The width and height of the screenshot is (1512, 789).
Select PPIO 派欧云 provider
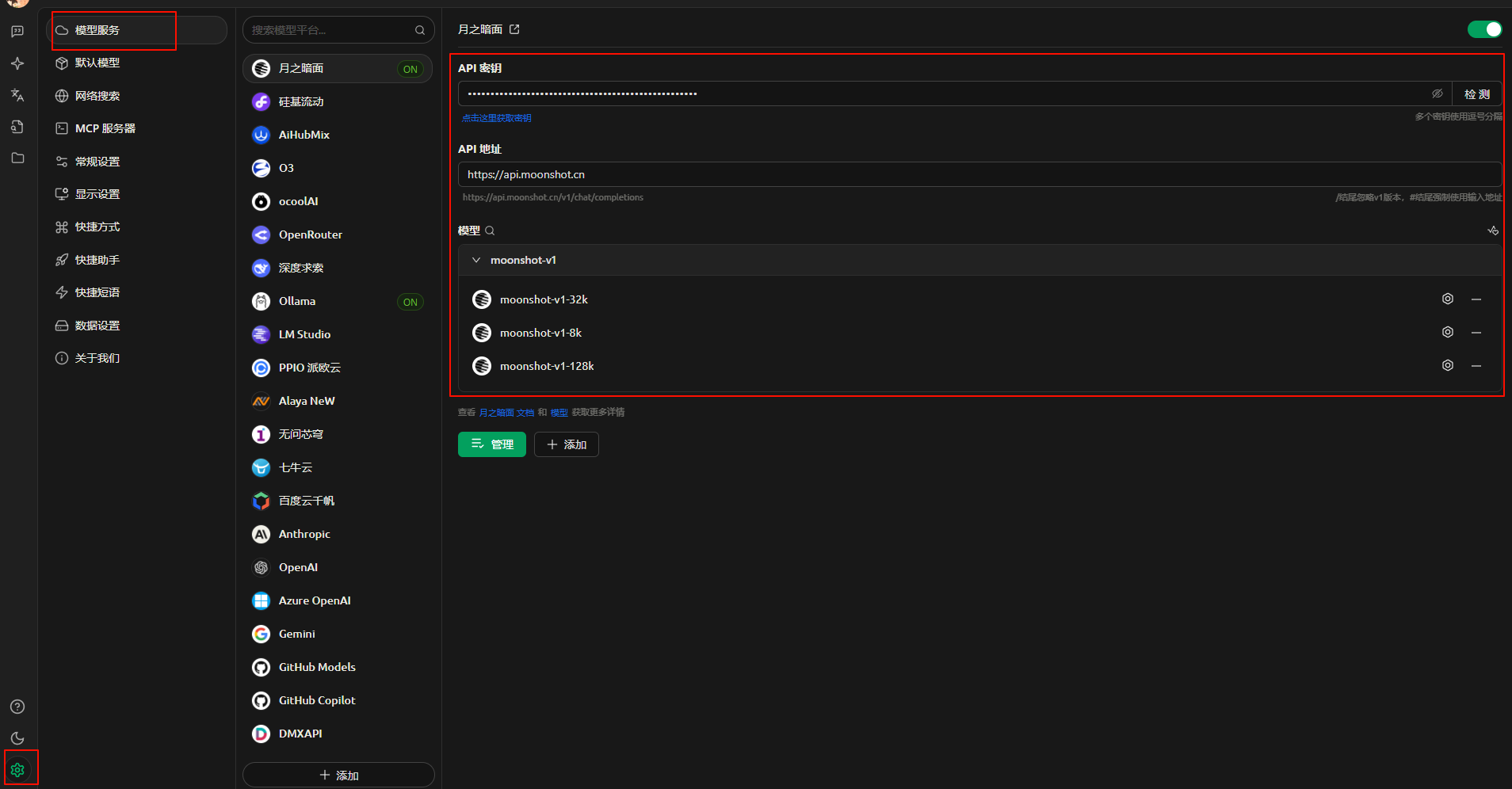[x=338, y=368]
